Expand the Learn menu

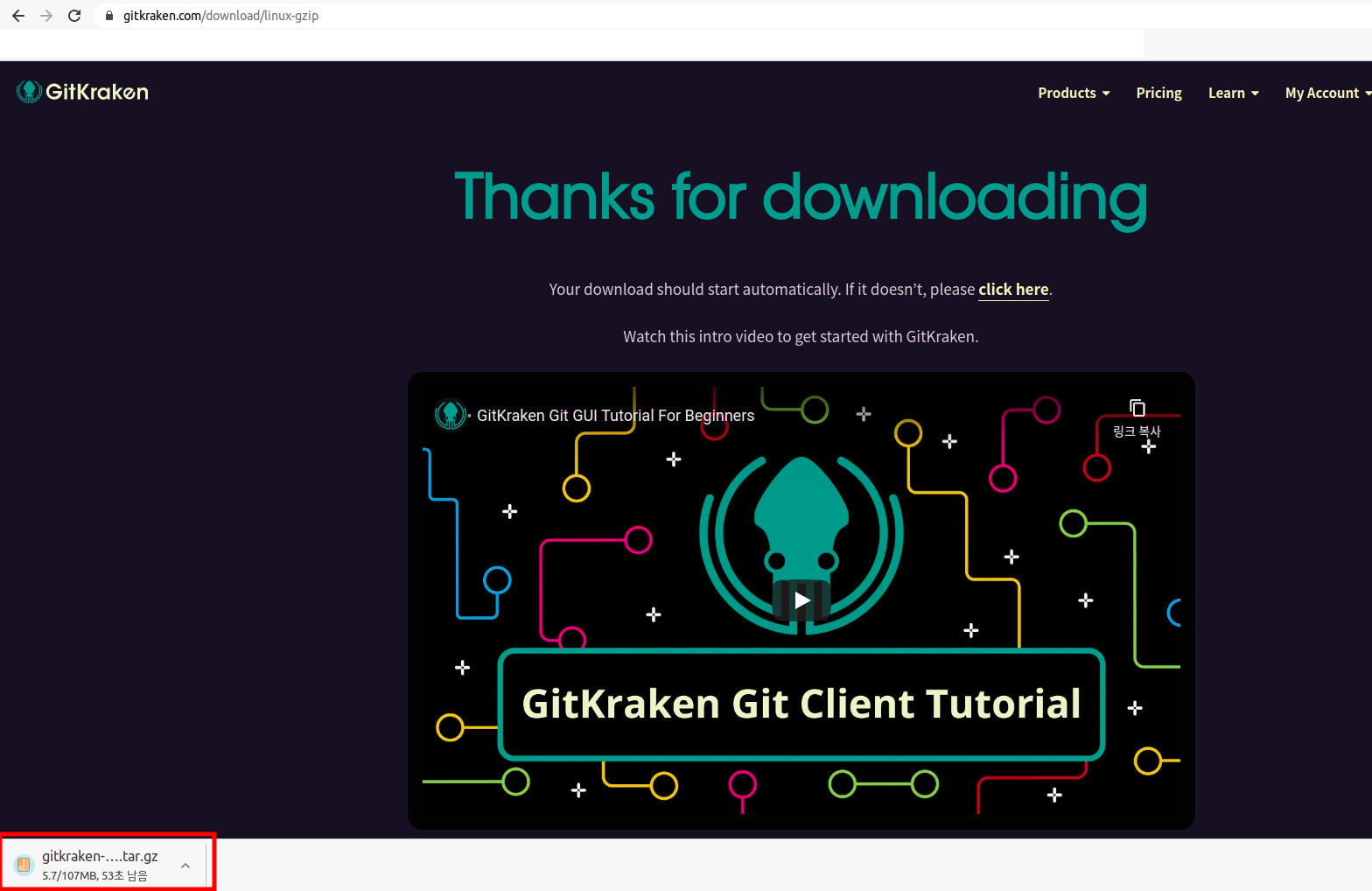tap(1233, 93)
